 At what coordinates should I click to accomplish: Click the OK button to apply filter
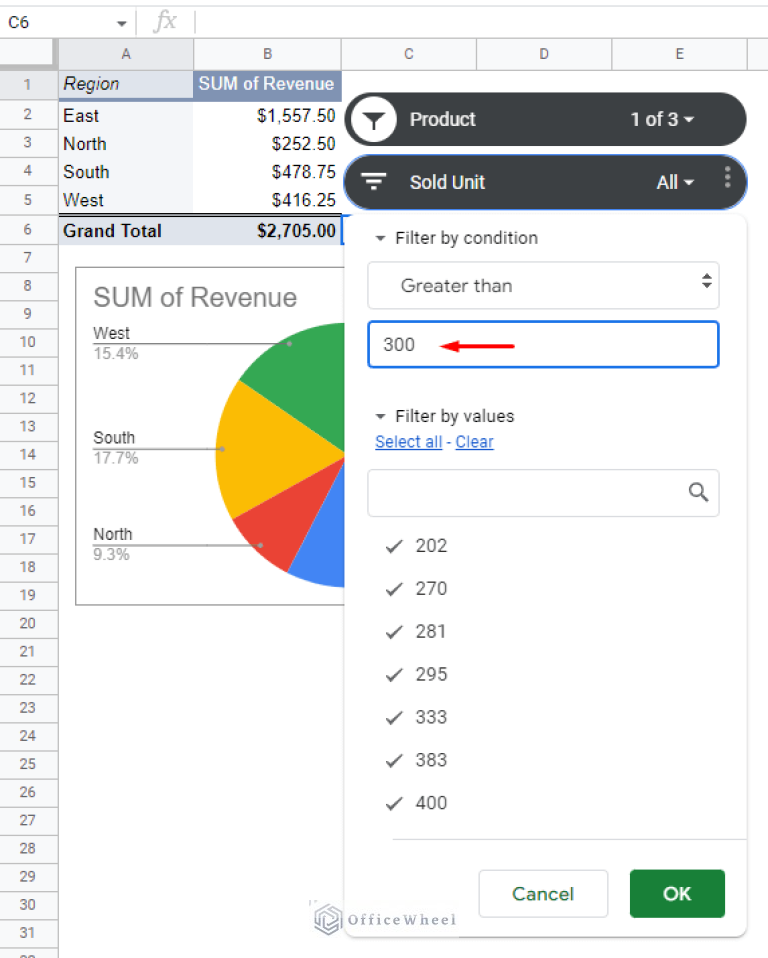(677, 893)
